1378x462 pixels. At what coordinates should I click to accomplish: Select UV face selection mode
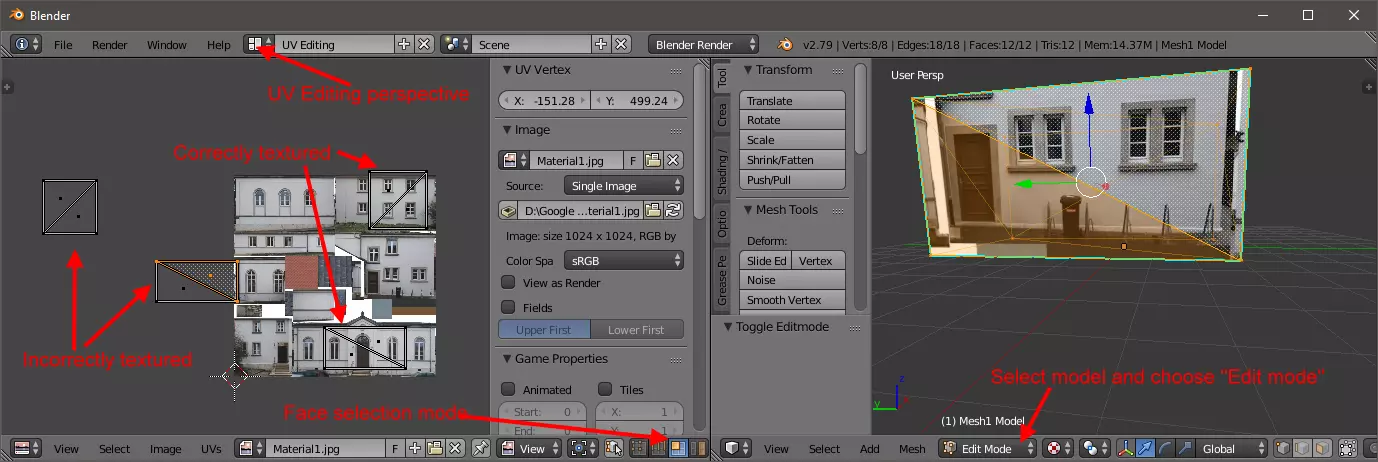[x=678, y=449]
